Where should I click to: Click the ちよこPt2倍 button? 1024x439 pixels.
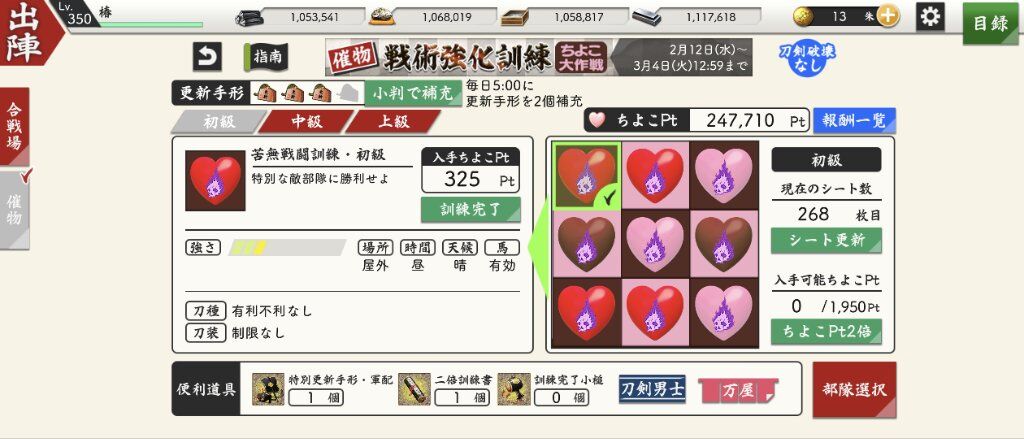pos(826,331)
